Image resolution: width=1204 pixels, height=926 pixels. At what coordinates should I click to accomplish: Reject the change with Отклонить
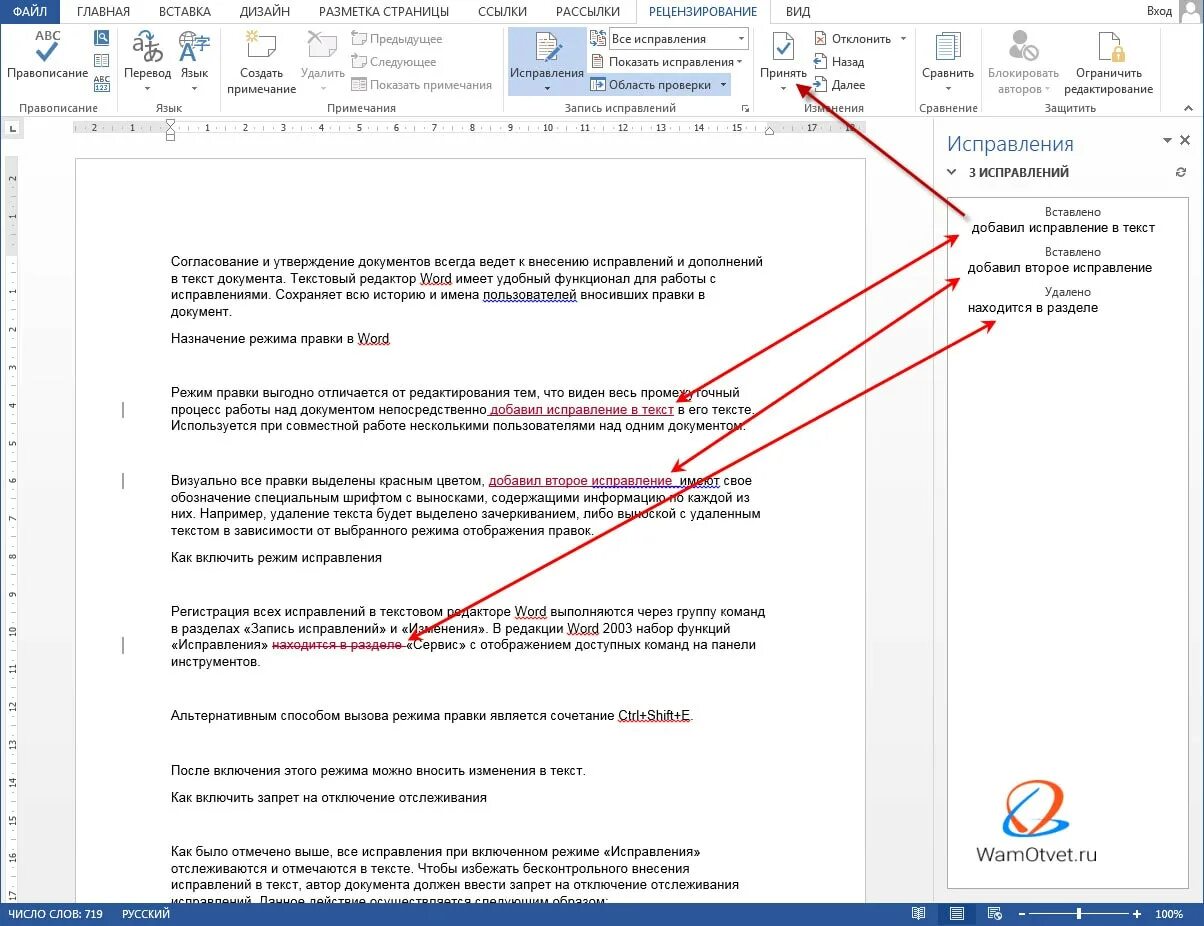[x=853, y=39]
